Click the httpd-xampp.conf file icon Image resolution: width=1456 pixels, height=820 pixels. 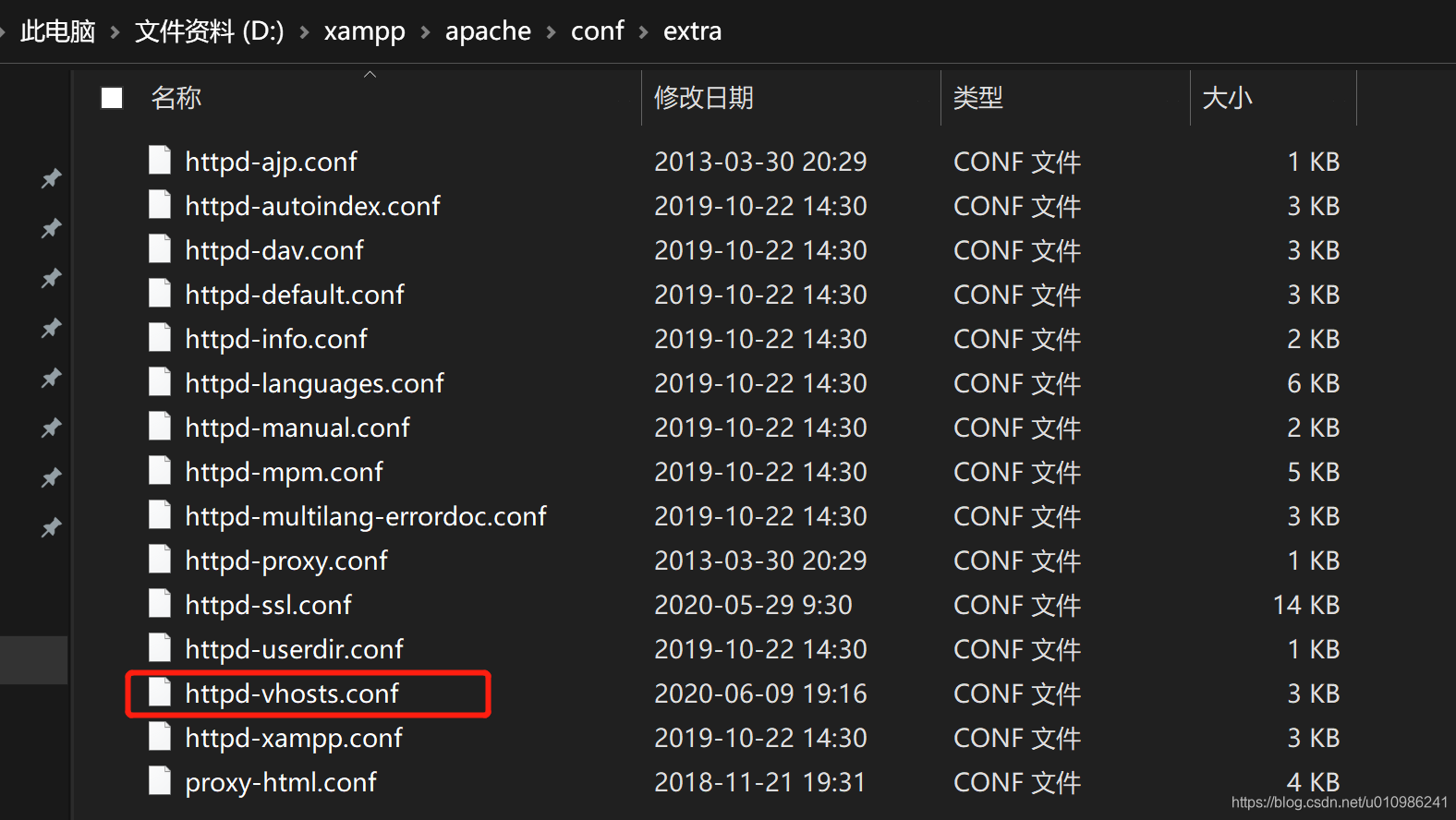(160, 736)
